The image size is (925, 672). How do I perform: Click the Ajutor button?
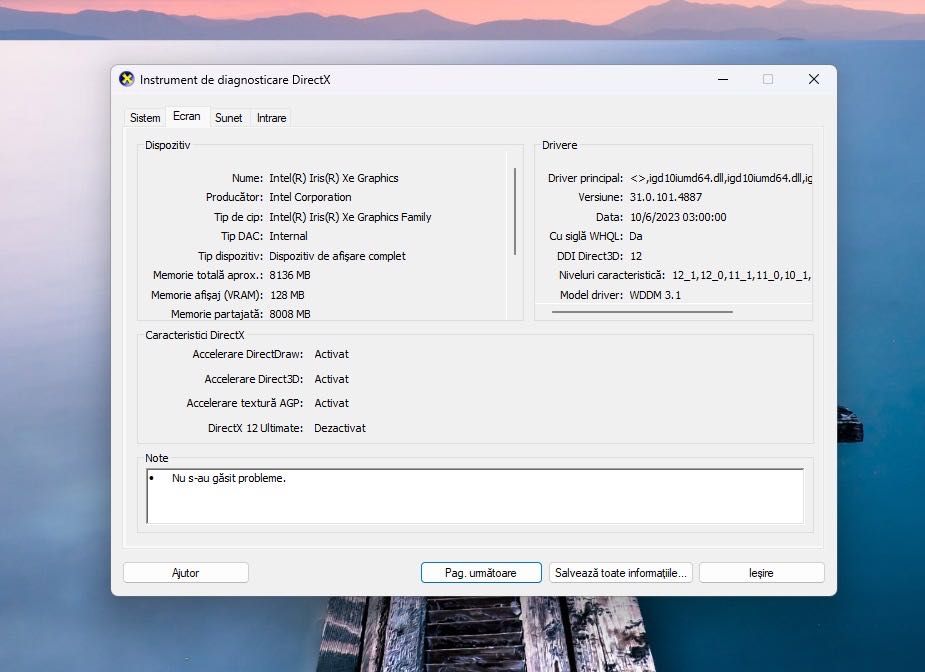click(186, 573)
